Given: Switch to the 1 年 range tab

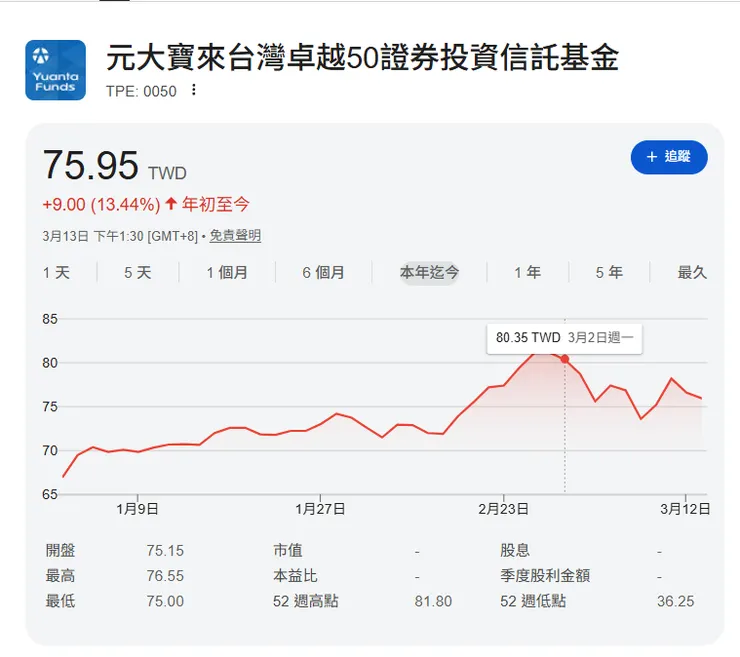Looking at the screenshot, I should point(528,272).
